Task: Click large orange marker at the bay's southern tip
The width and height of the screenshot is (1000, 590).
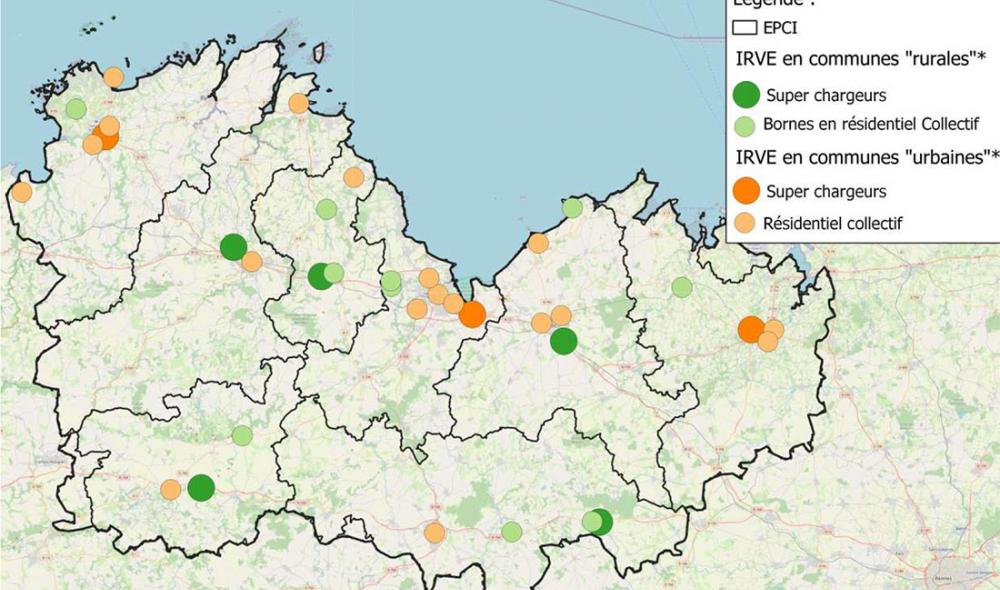Action: (x=473, y=314)
